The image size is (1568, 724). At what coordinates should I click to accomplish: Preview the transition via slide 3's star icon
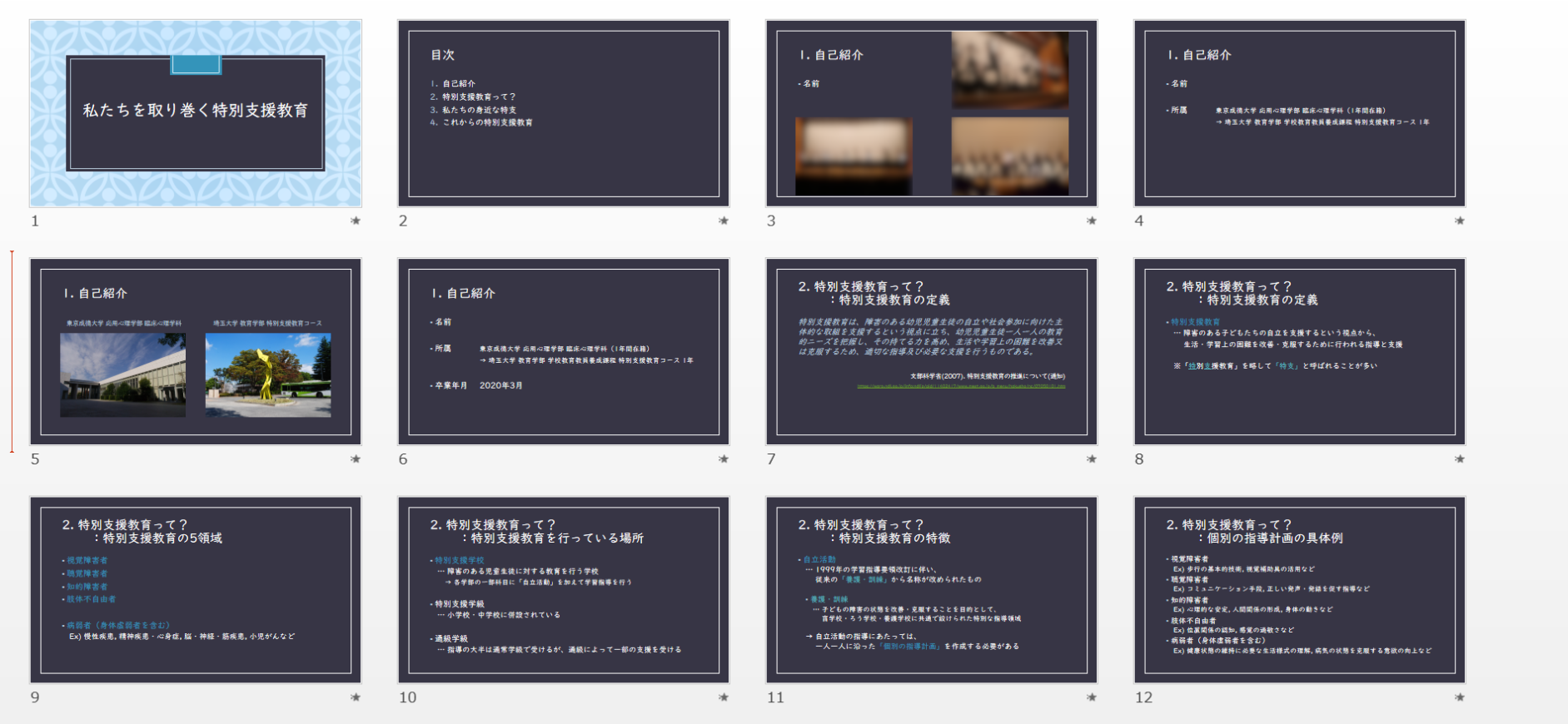pos(1092,221)
